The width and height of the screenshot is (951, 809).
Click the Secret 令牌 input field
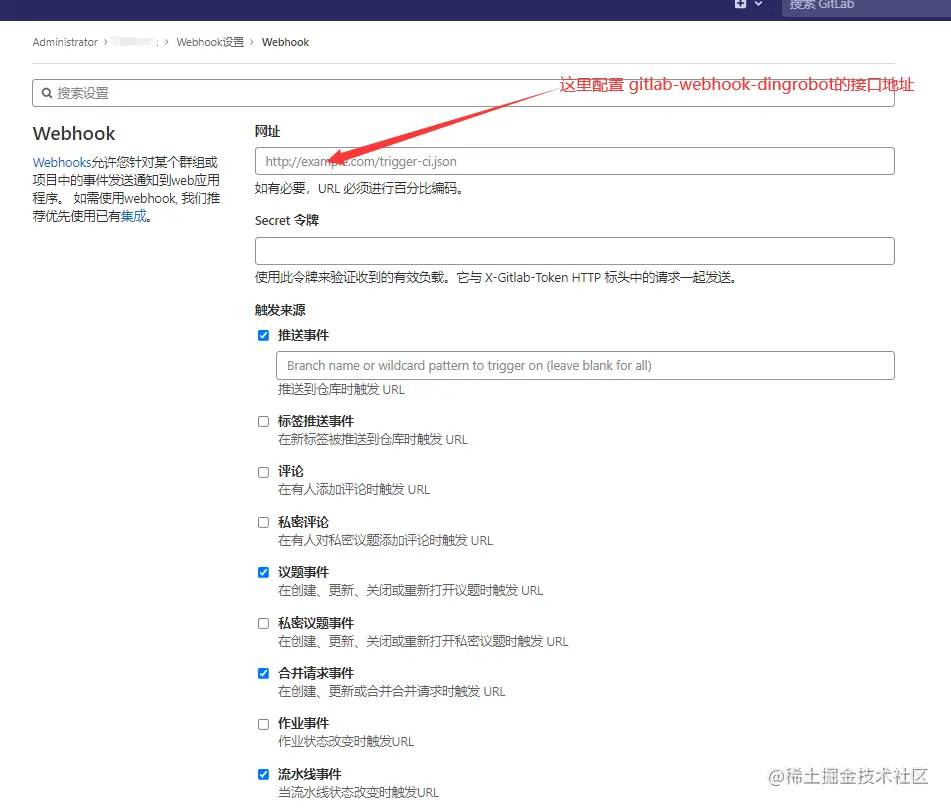[x=574, y=251]
